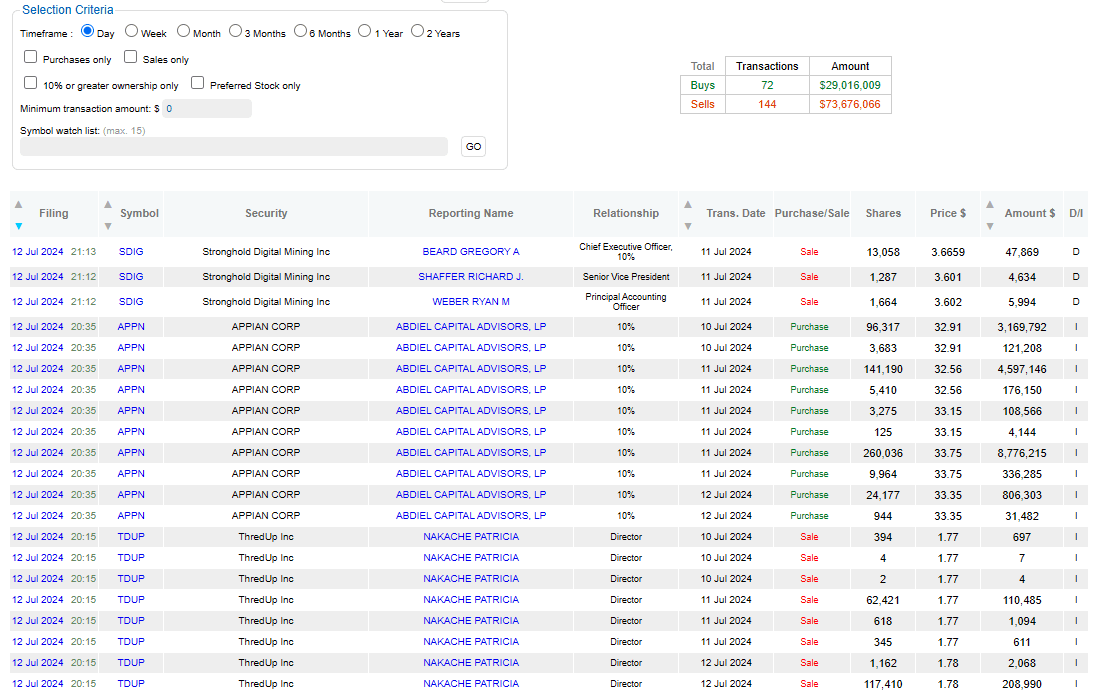
Task: Sort the Symbol column ascending
Action: click(106, 202)
